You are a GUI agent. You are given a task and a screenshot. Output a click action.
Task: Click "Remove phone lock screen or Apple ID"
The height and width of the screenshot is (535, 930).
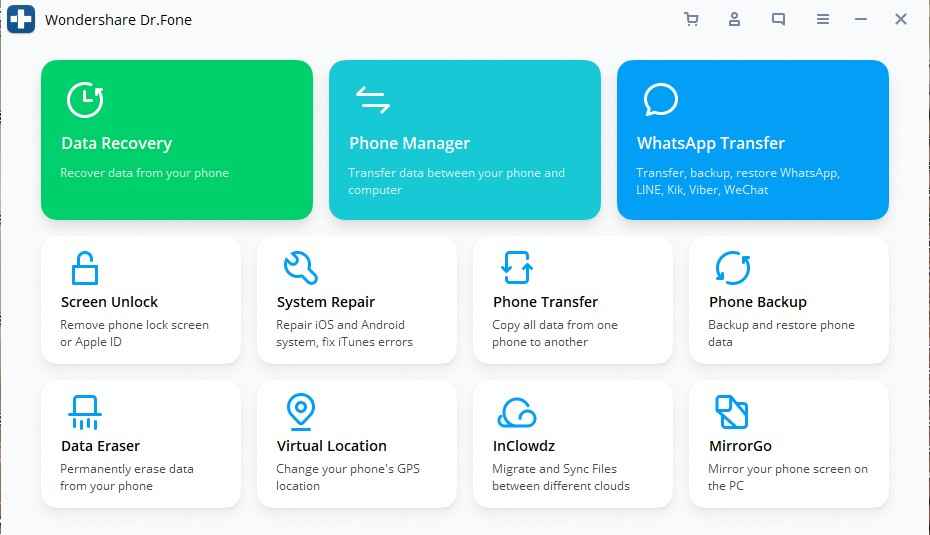tap(134, 333)
